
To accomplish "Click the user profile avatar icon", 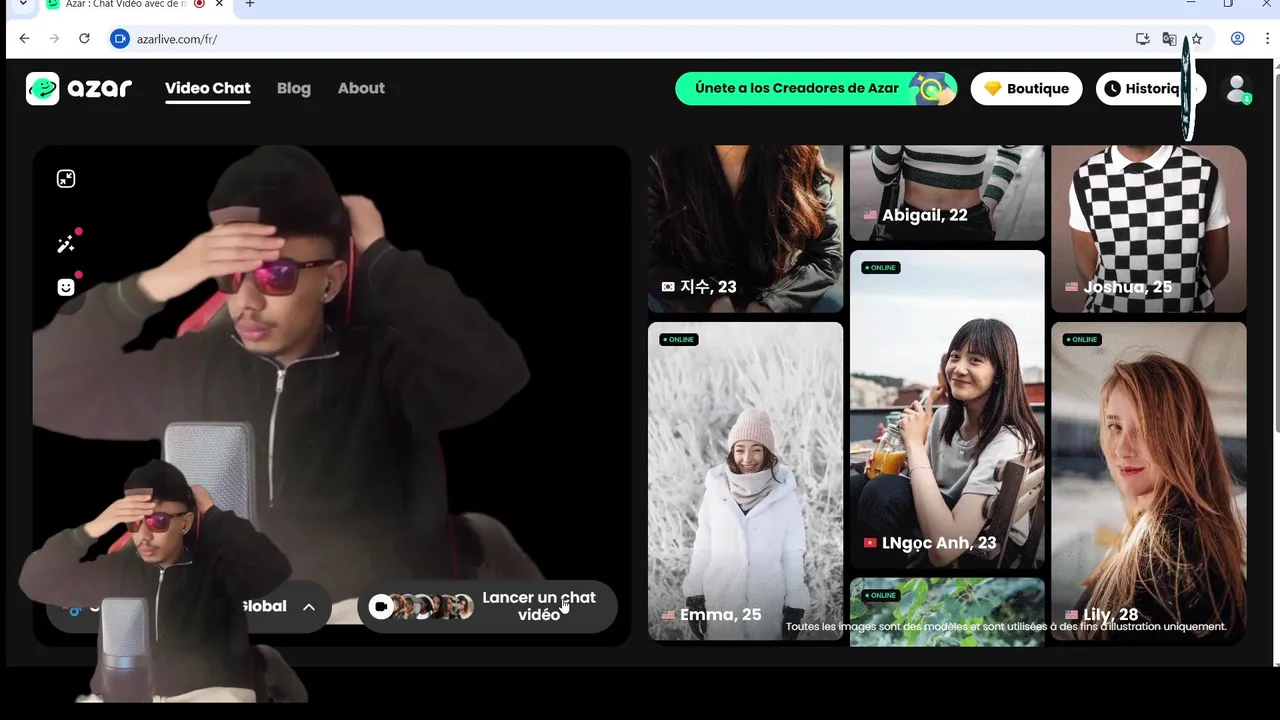I will tap(1238, 89).
